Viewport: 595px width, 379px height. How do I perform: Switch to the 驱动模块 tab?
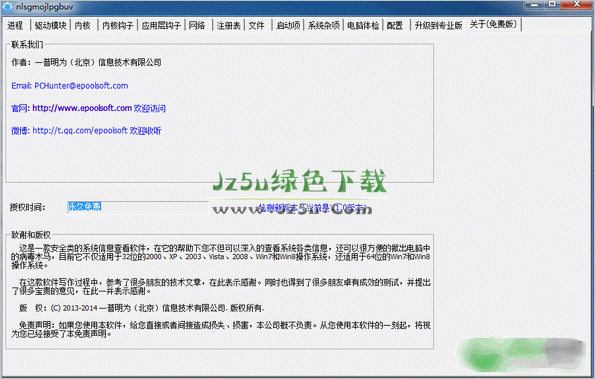(x=50, y=25)
